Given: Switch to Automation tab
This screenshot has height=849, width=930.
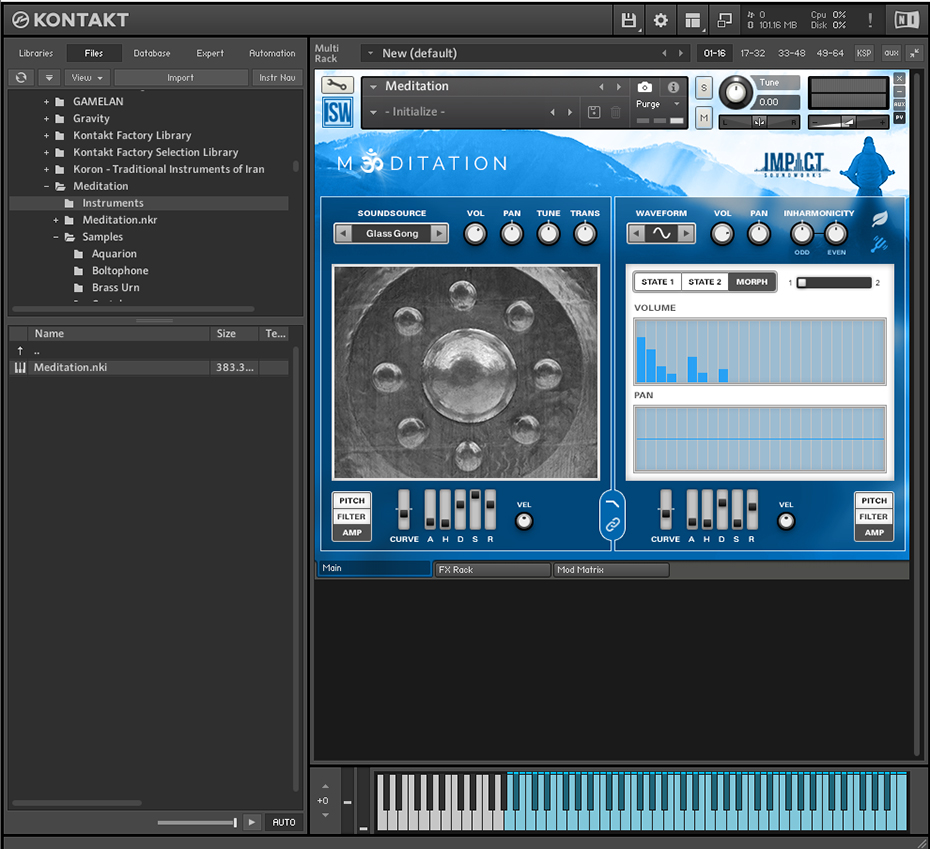Looking at the screenshot, I should click(x=272, y=53).
